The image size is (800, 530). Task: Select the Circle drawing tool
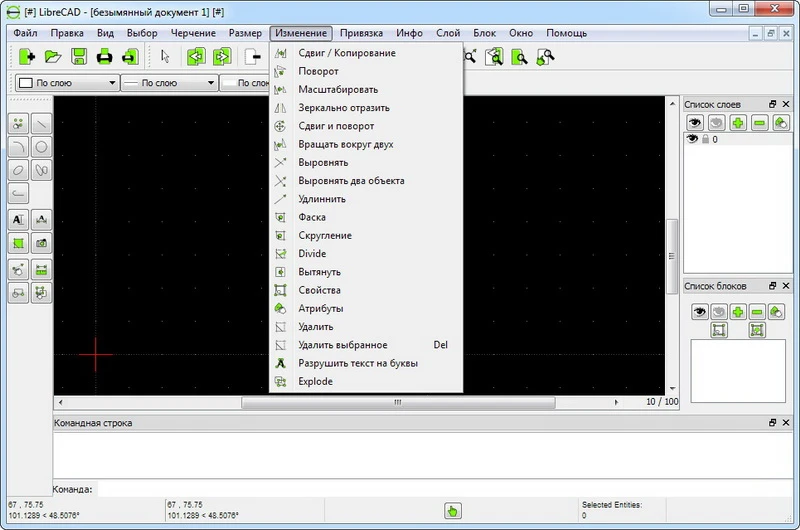(42, 147)
